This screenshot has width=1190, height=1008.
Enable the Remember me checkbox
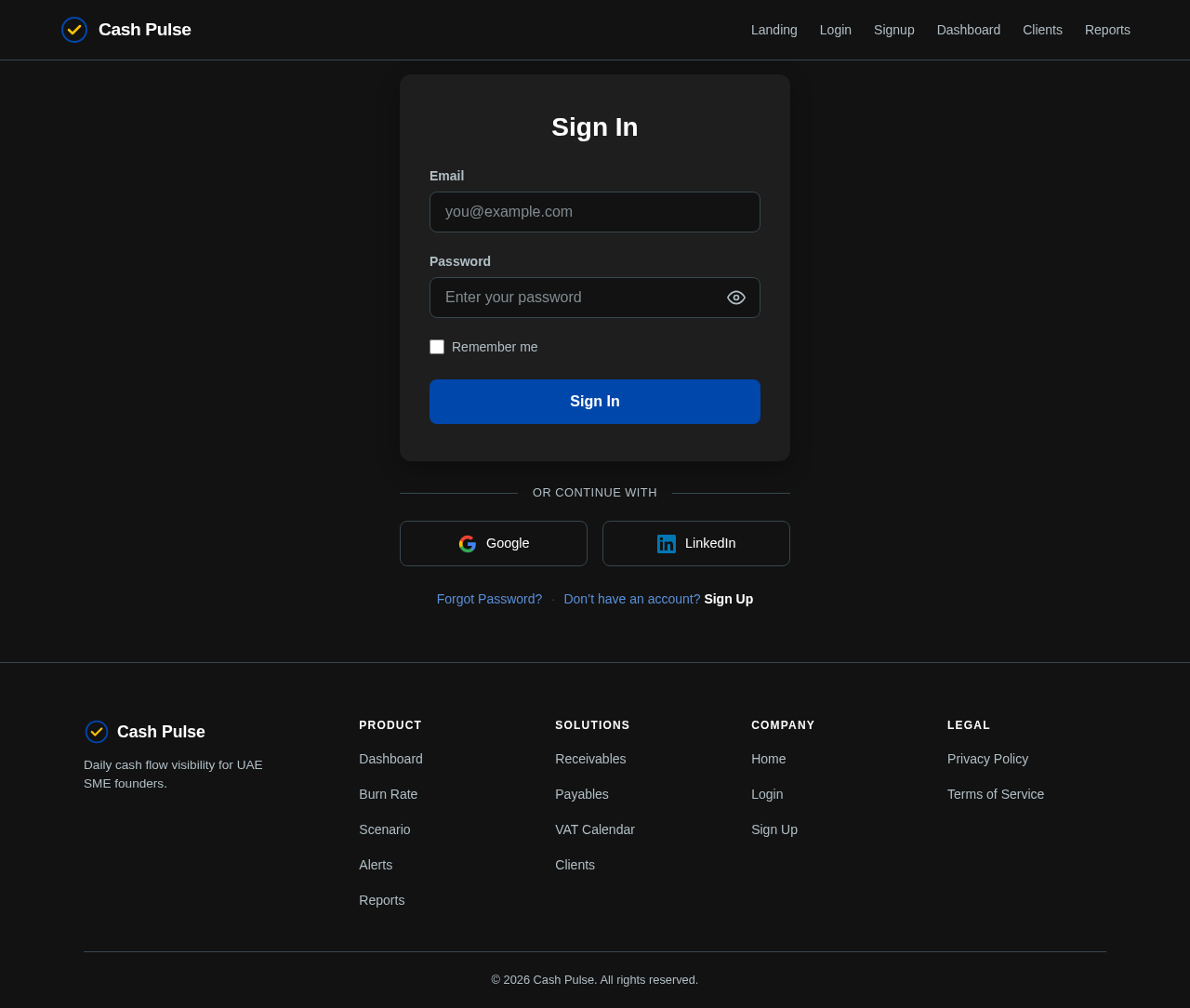click(x=437, y=347)
